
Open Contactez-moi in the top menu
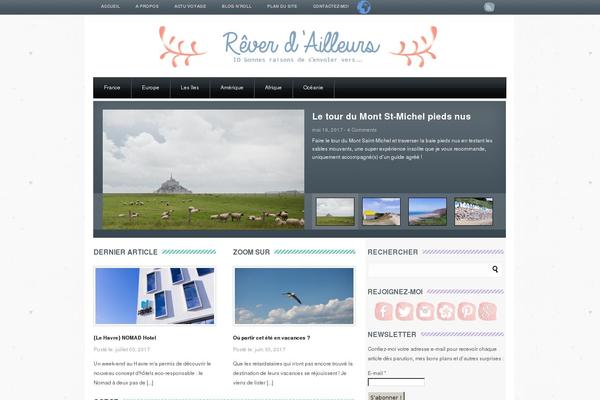(331, 7)
